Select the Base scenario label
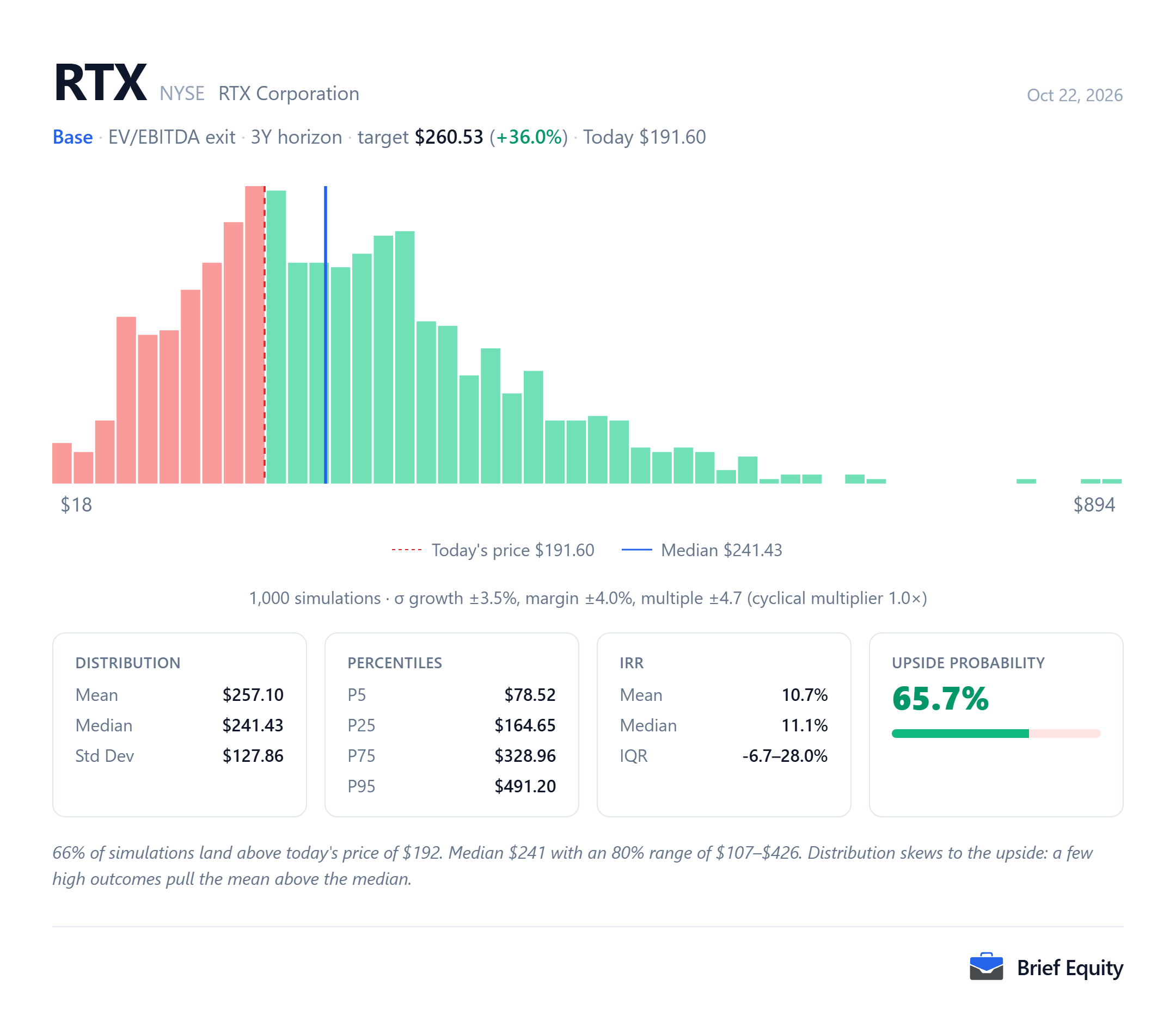Image resolution: width=1176 pixels, height=1010 pixels. click(x=72, y=137)
